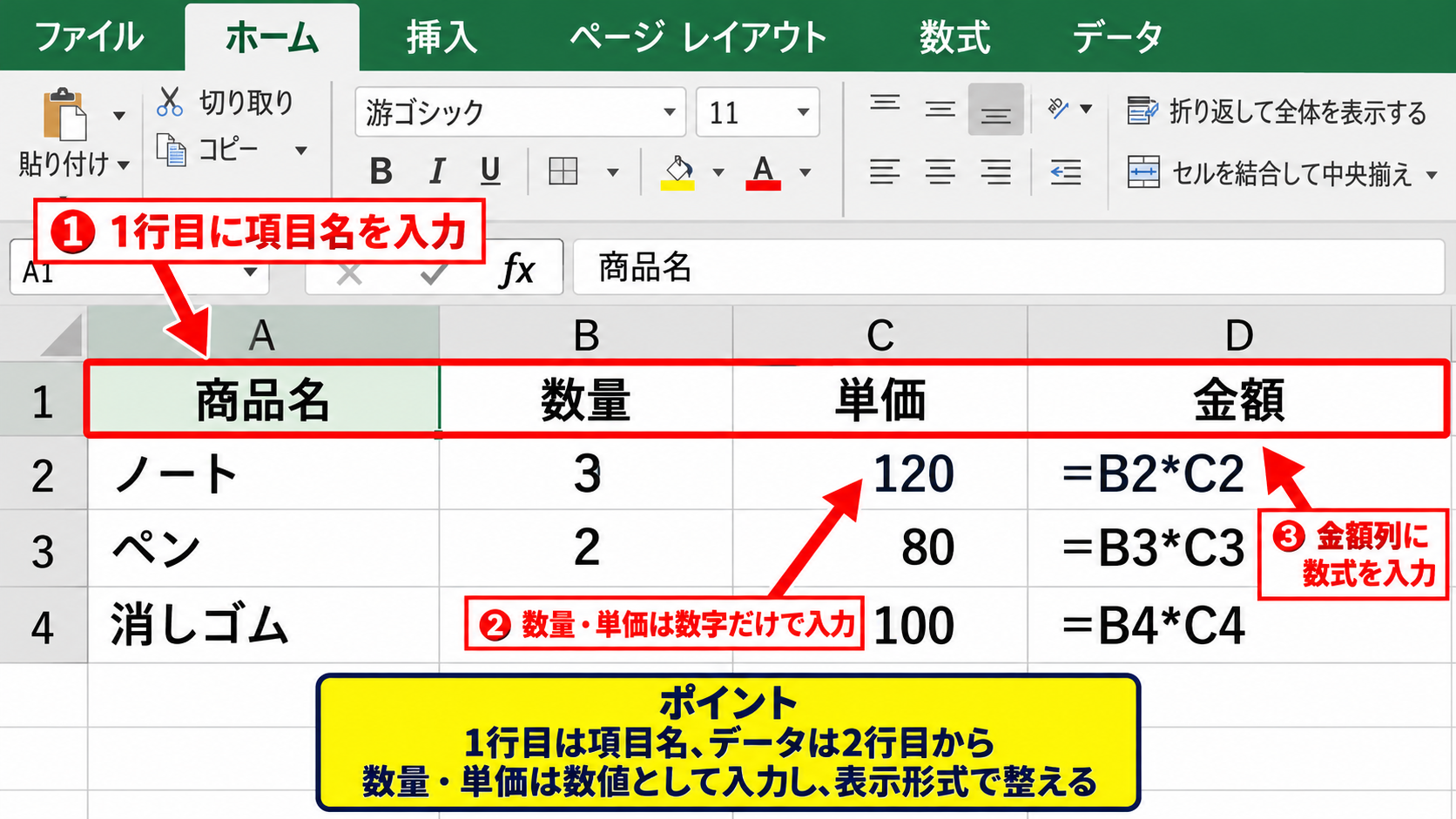Center text horizontally
1456x819 pixels.
[x=940, y=172]
